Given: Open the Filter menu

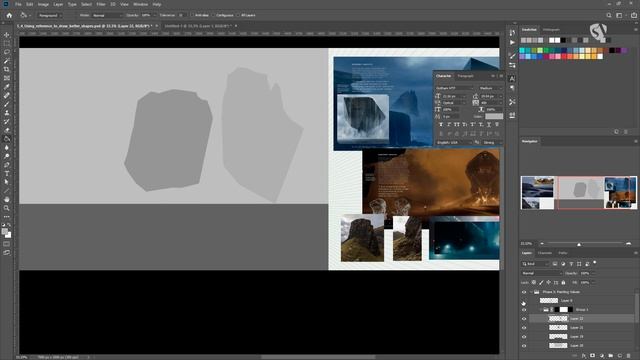Looking at the screenshot, I should pos(101,4).
